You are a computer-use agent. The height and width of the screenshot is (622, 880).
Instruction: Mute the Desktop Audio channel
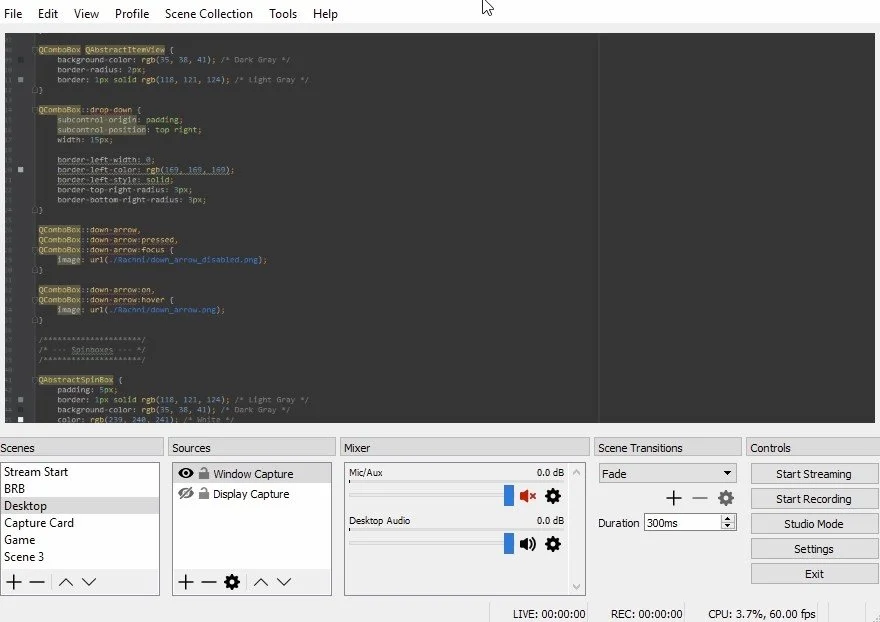coord(528,544)
